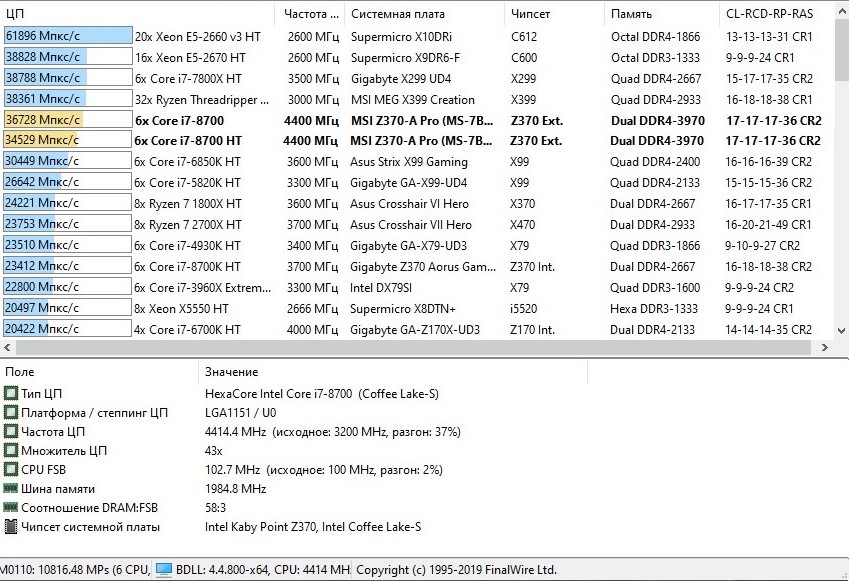
Task: Select row 6x Core i7-8700K HT
Action: [x=417, y=266]
